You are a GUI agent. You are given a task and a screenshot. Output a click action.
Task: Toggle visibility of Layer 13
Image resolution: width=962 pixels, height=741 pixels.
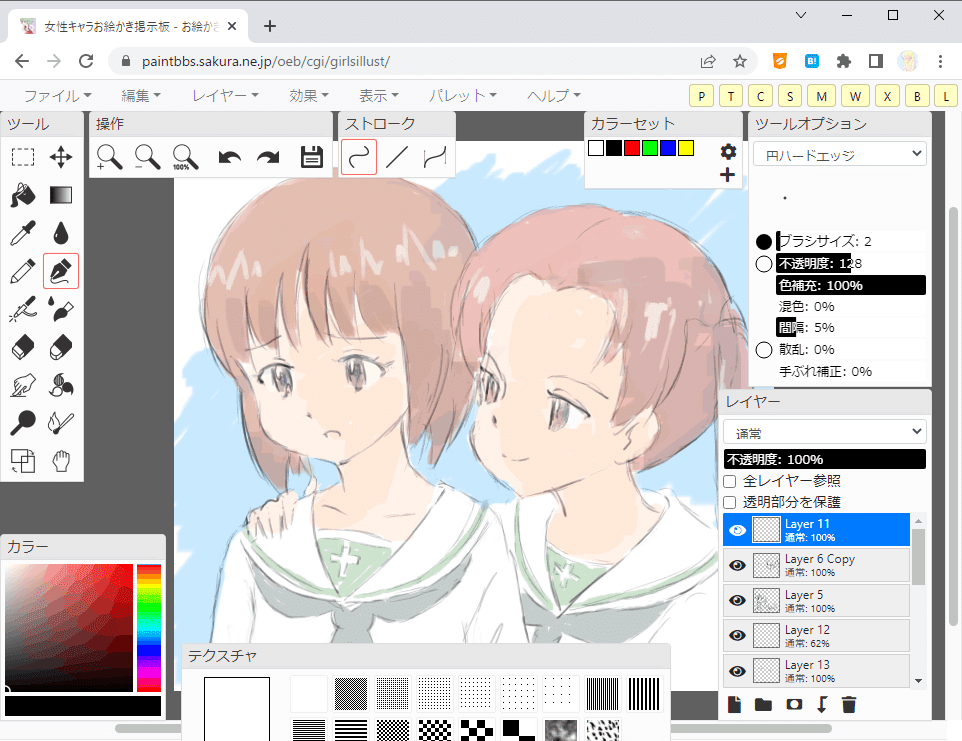(x=737, y=670)
